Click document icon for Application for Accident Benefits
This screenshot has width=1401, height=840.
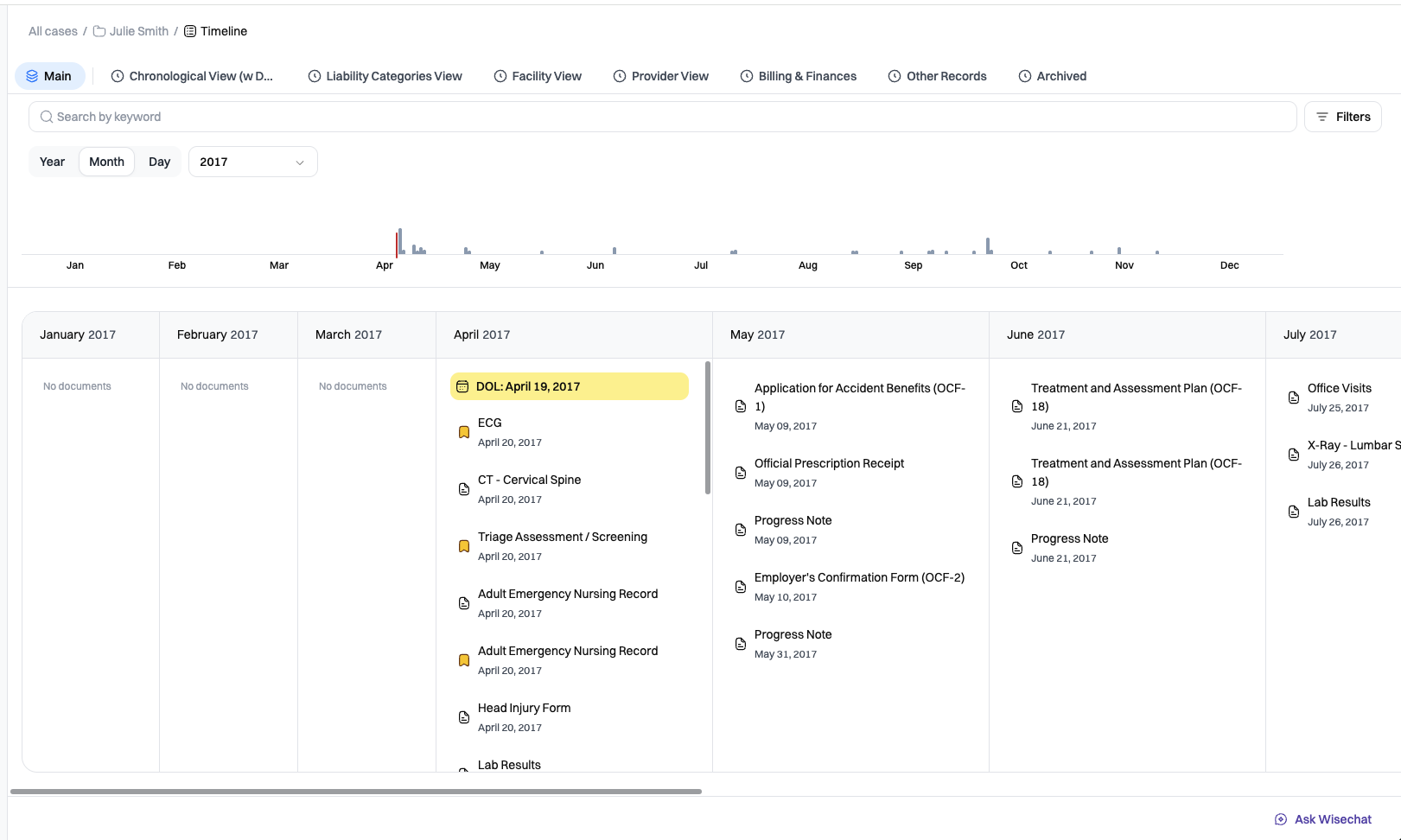[741, 406]
